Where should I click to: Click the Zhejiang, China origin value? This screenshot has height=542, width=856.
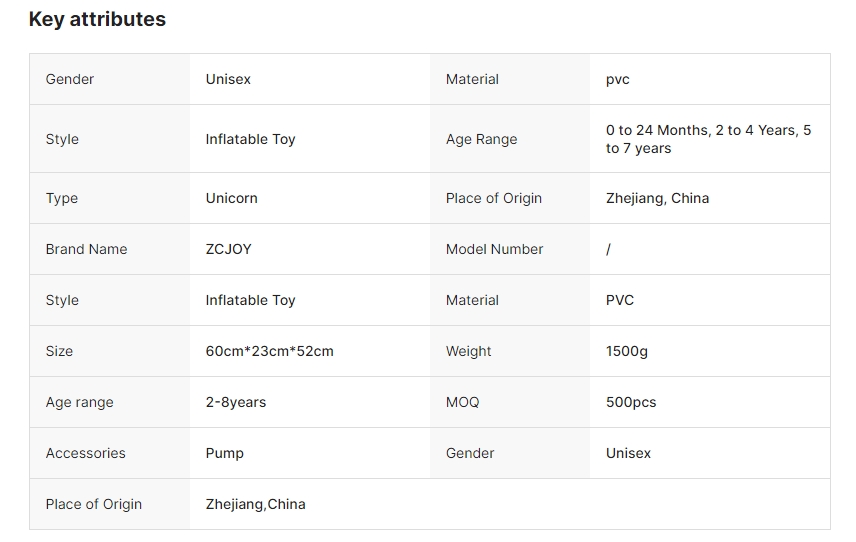pyautogui.click(x=657, y=198)
